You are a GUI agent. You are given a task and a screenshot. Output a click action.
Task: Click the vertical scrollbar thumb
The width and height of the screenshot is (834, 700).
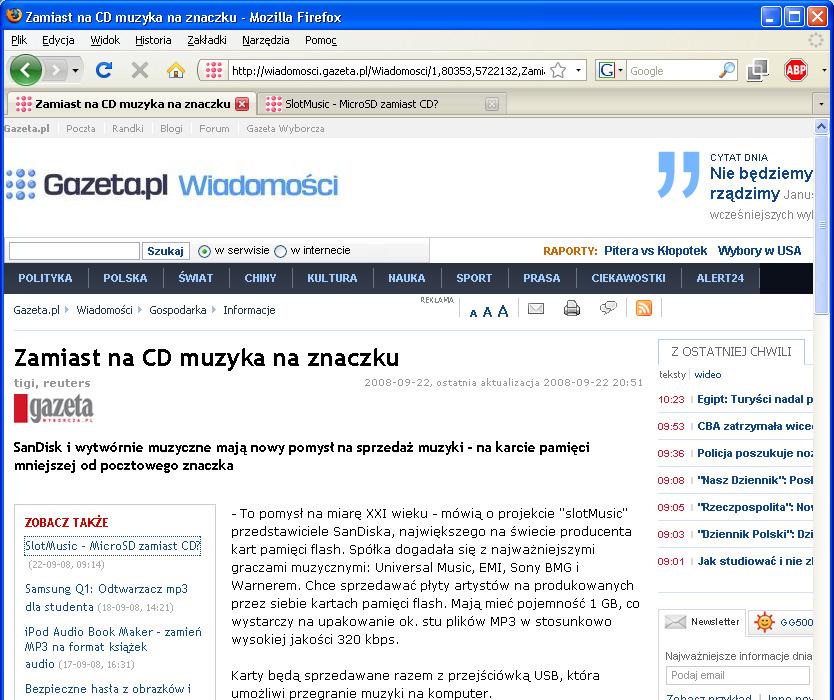[821, 224]
